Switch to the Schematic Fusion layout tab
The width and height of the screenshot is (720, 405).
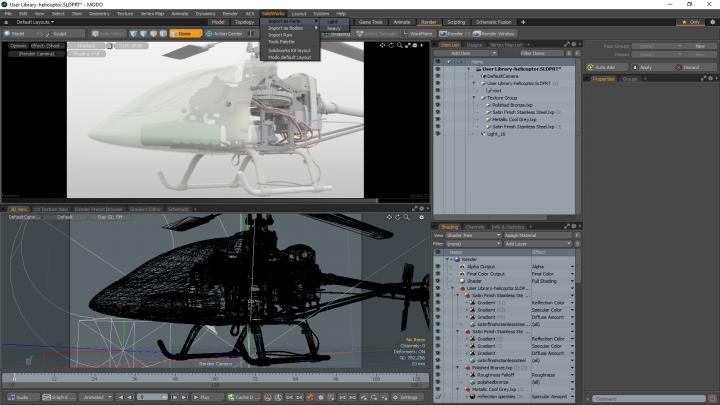[x=494, y=22]
